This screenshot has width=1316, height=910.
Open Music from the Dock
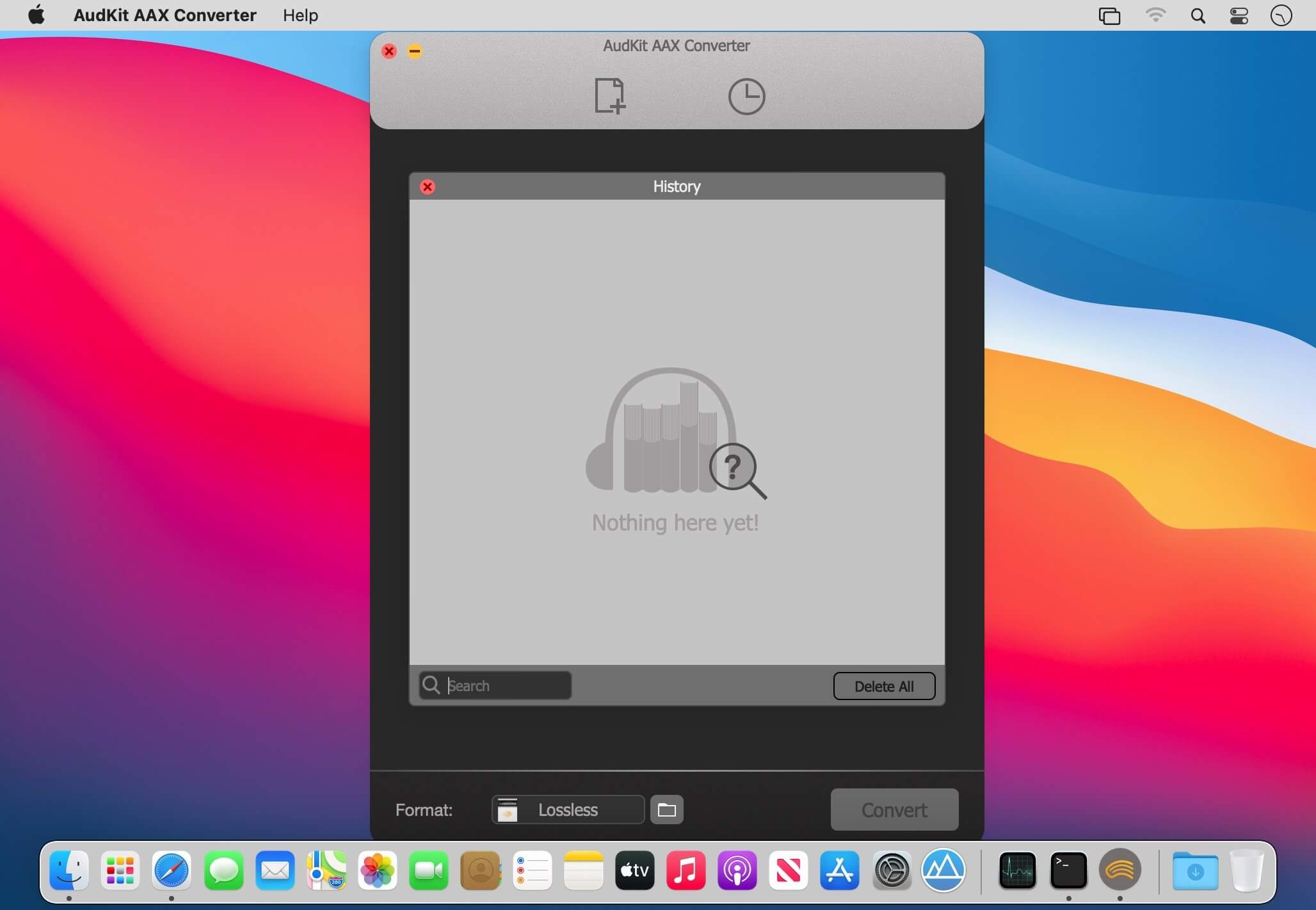686,870
